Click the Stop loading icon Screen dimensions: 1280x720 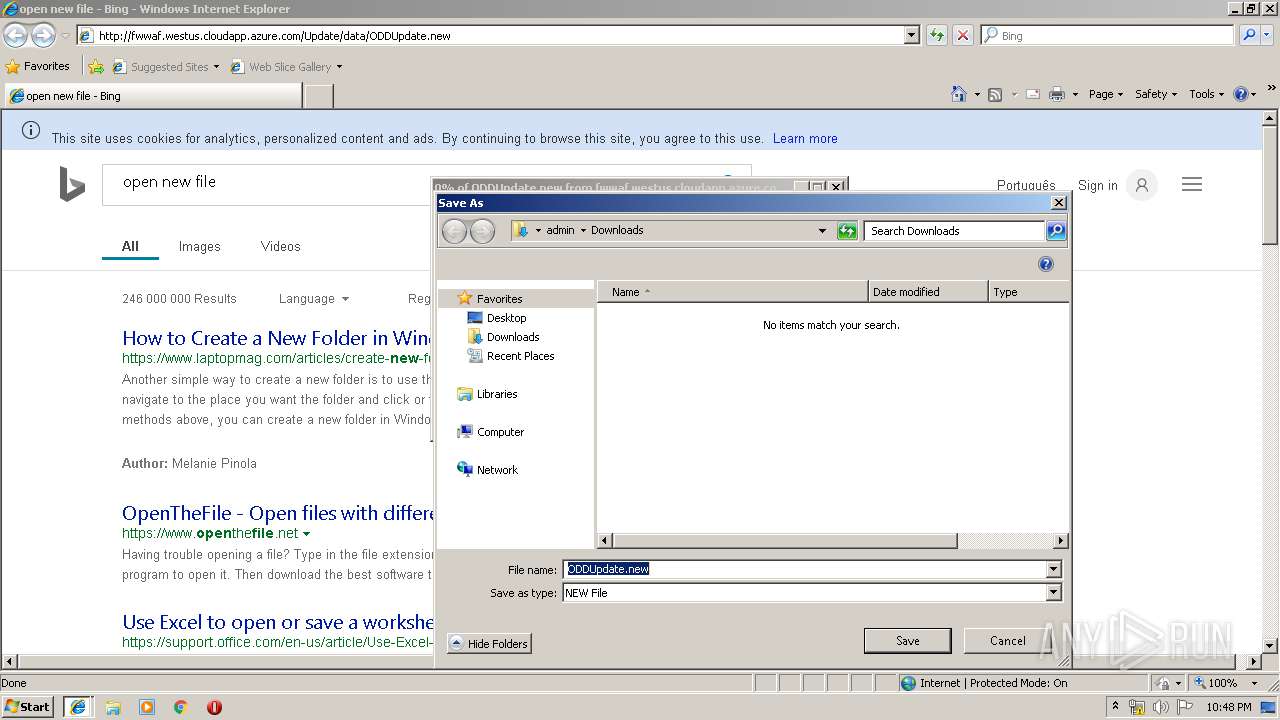963,35
